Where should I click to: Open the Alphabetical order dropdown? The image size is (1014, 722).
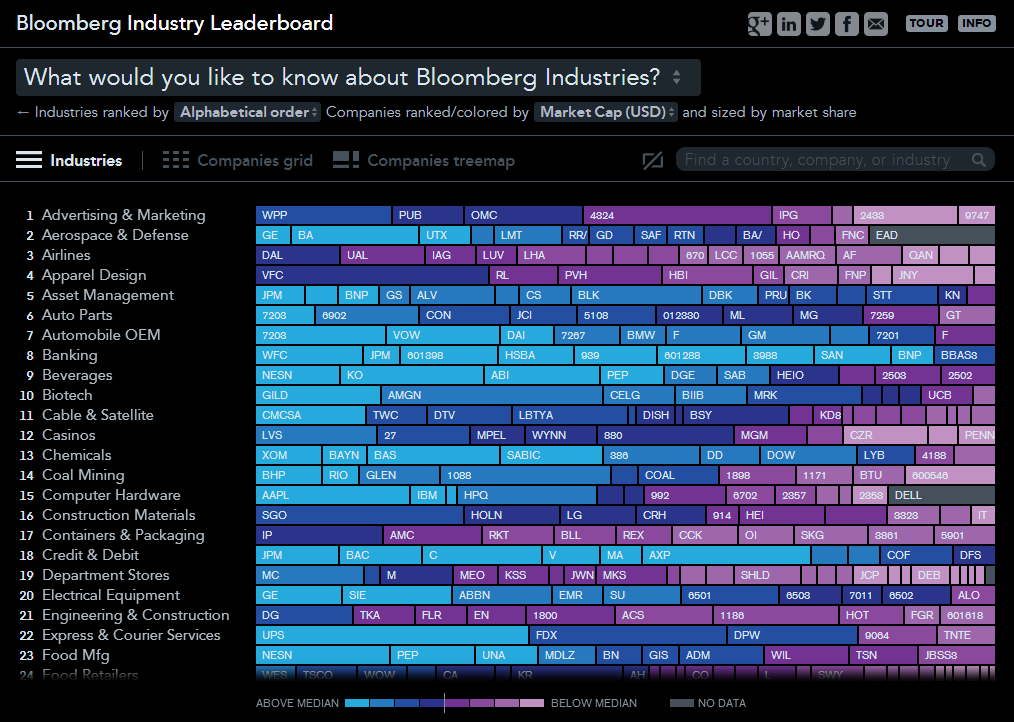[x=247, y=112]
